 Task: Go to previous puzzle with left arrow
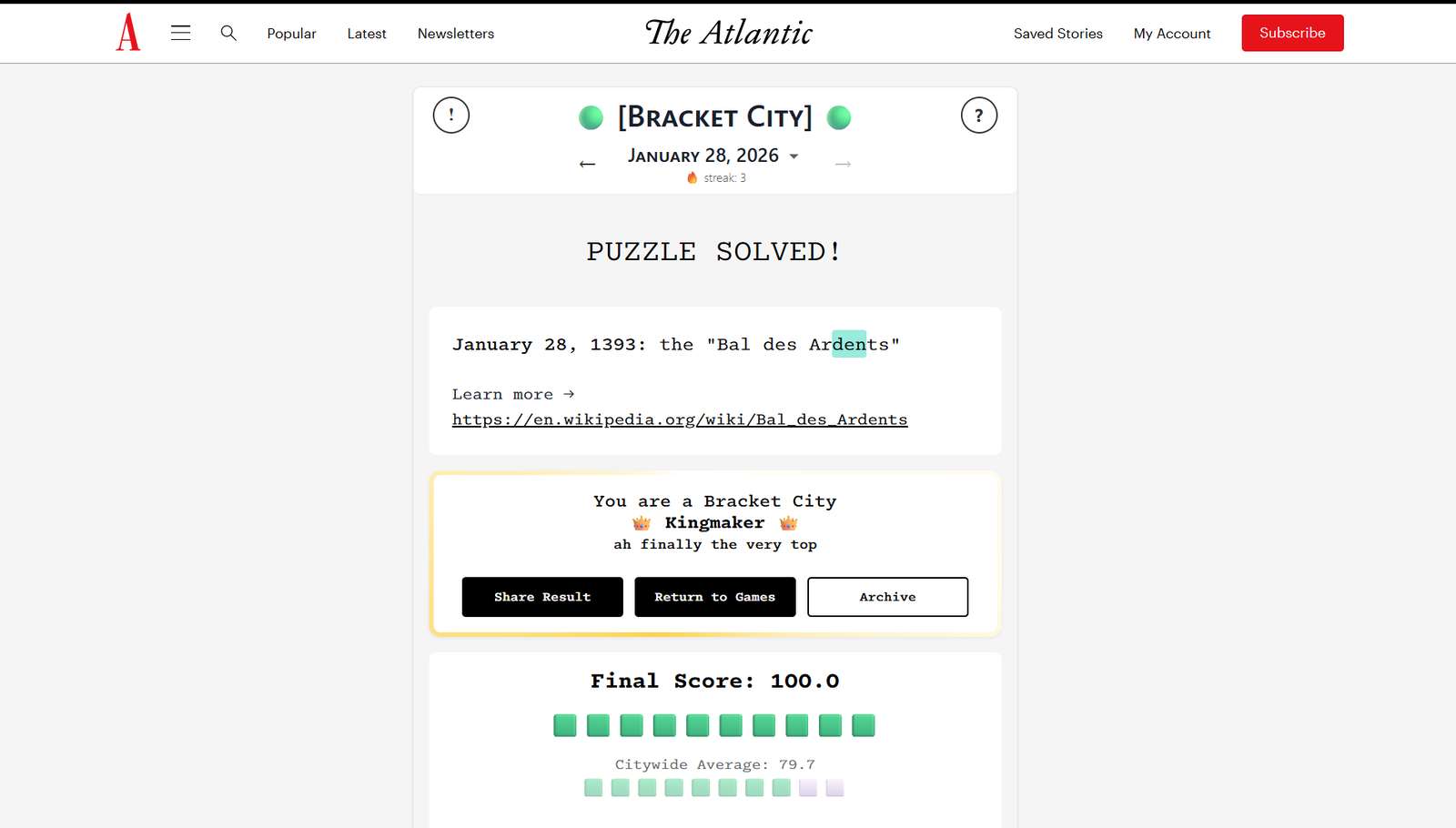pos(588,164)
